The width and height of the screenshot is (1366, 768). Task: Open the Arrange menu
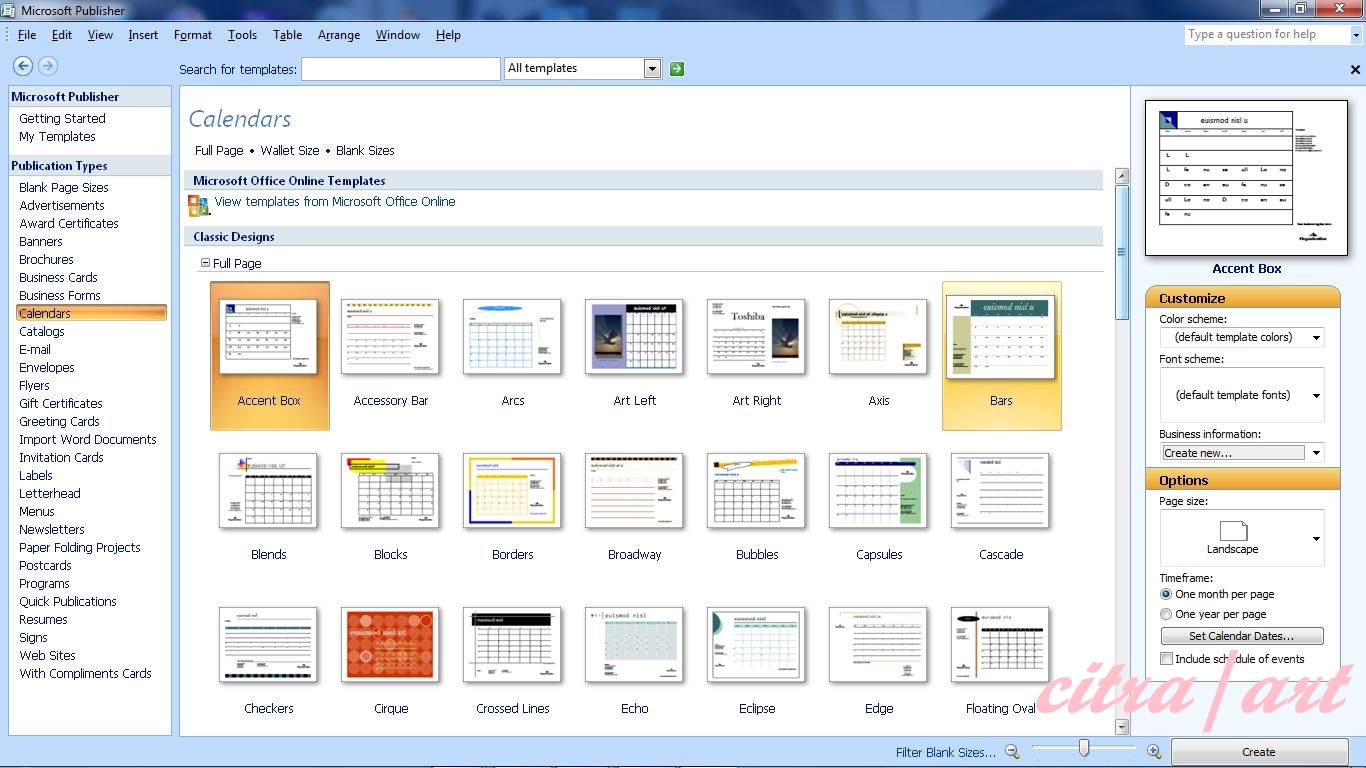point(339,35)
